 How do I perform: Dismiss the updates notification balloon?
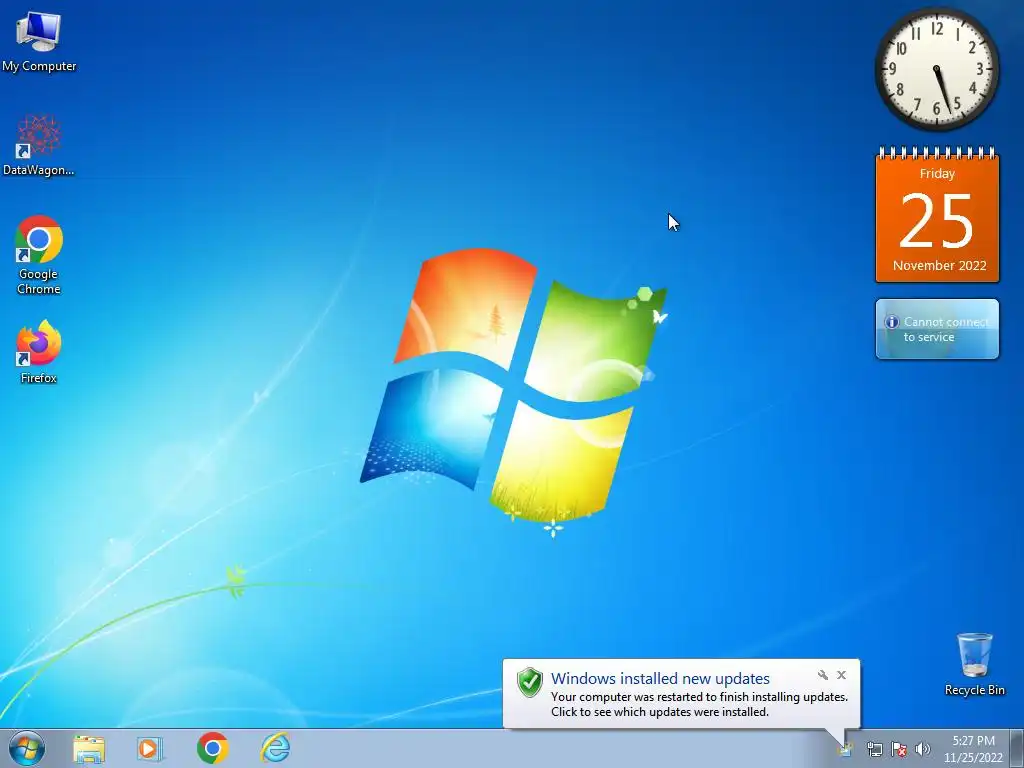842,675
